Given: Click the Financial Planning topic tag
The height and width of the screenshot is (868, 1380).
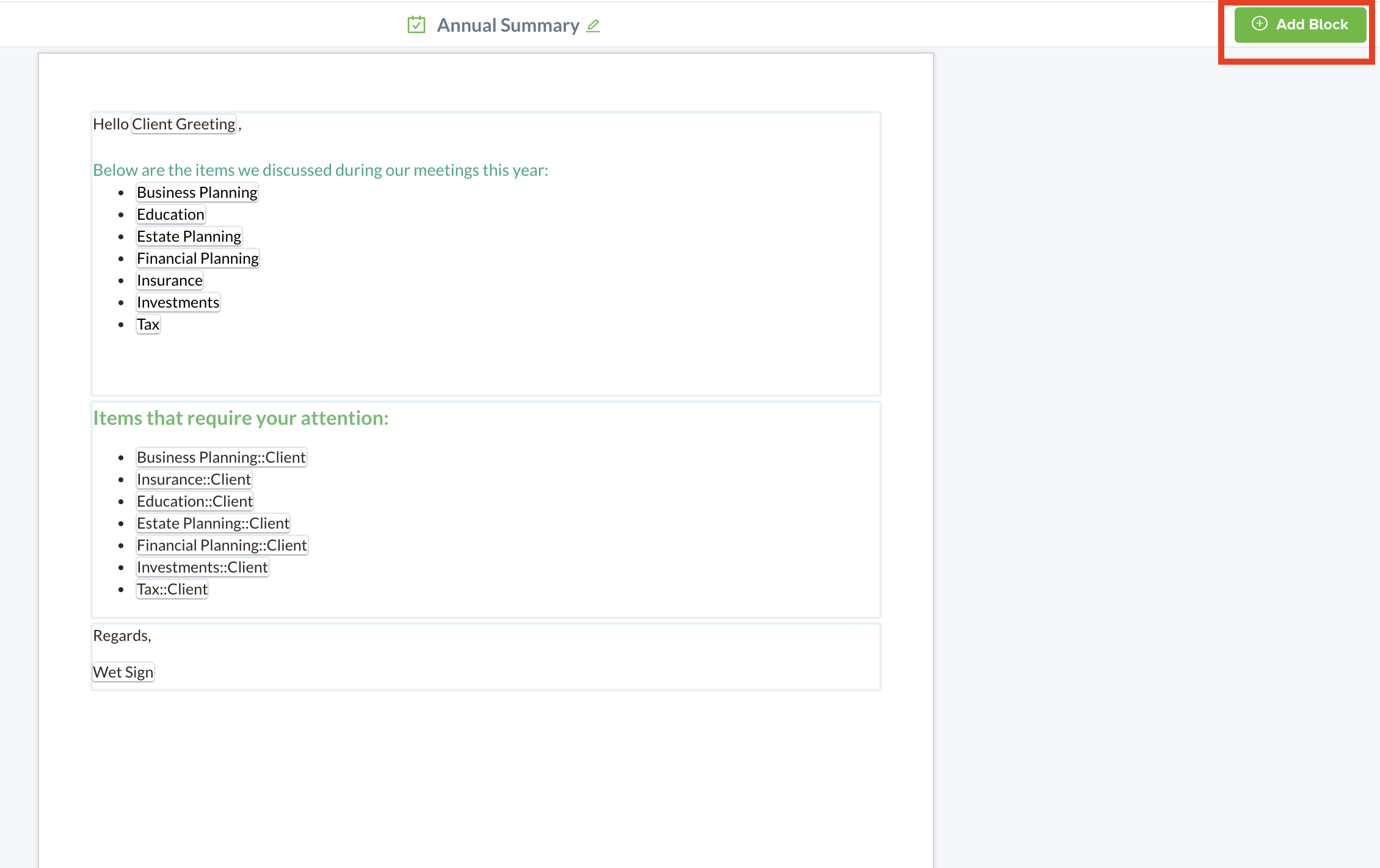Looking at the screenshot, I should 197,257.
